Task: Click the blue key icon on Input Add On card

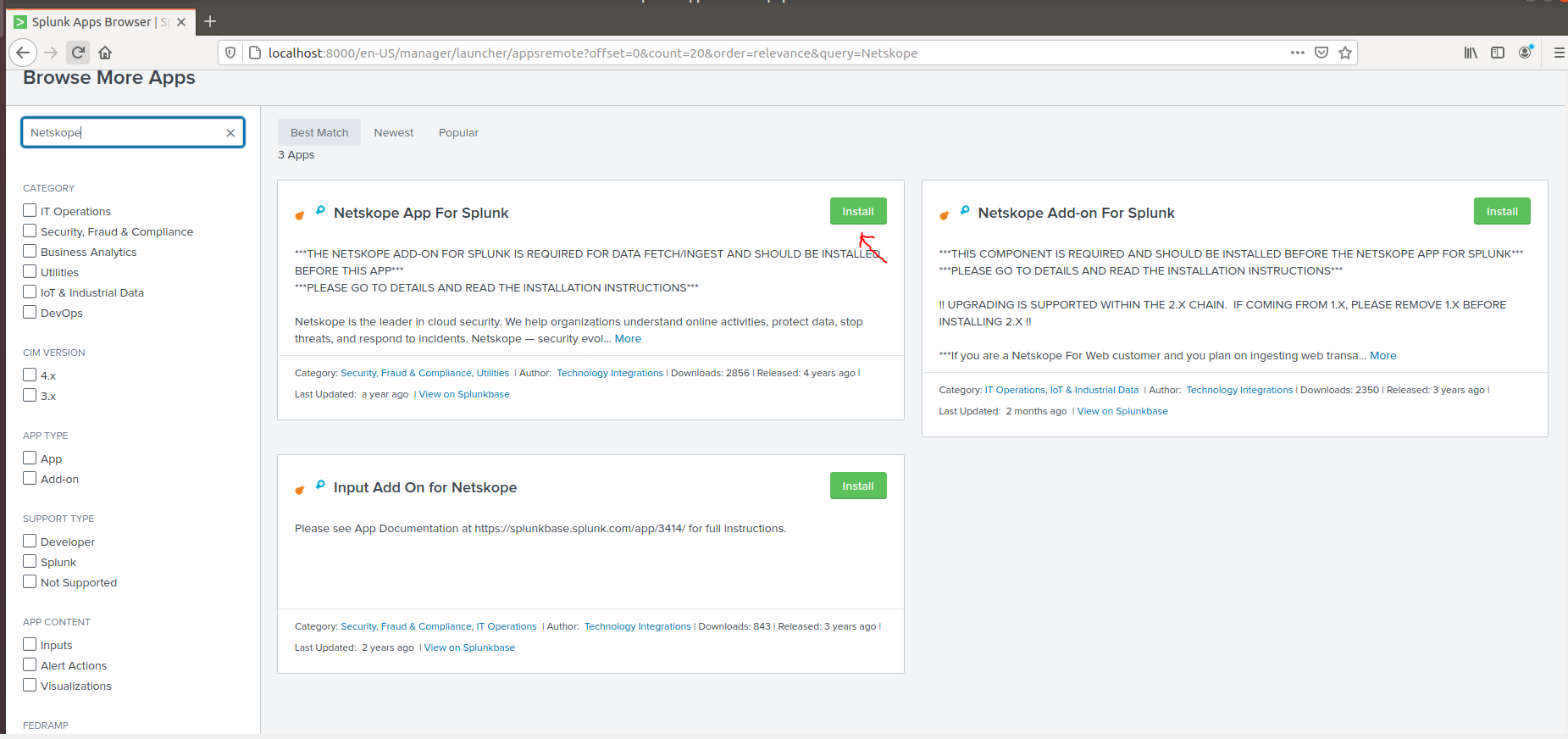Action: [x=320, y=485]
